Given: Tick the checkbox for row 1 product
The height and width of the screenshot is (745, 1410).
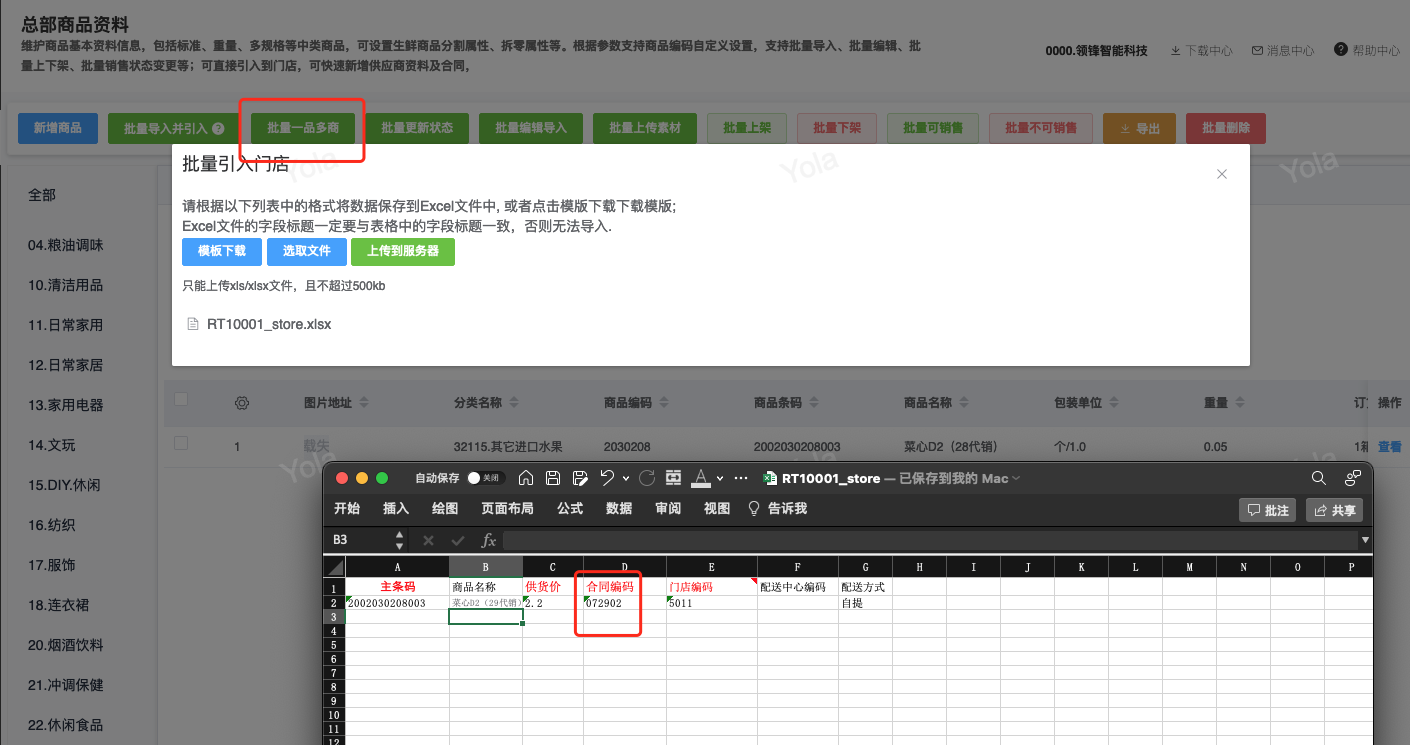Looking at the screenshot, I should click(x=181, y=443).
